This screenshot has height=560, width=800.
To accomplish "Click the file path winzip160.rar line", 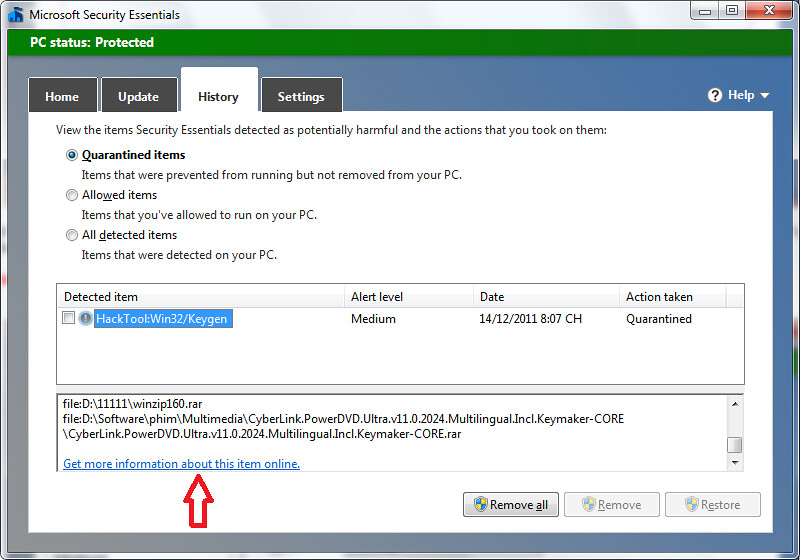I will pyautogui.click(x=133, y=404).
